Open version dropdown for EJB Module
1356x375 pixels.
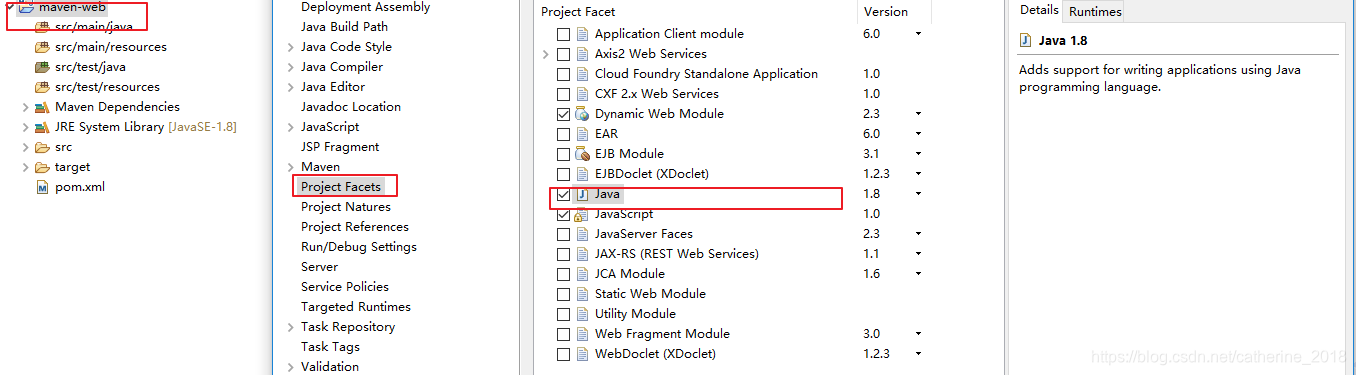918,154
